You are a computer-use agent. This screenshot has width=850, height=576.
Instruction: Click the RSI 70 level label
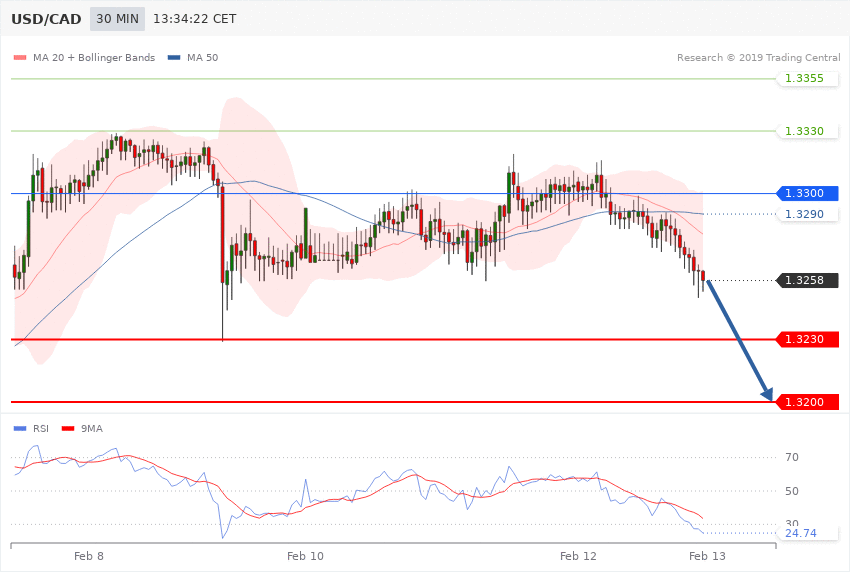792,457
